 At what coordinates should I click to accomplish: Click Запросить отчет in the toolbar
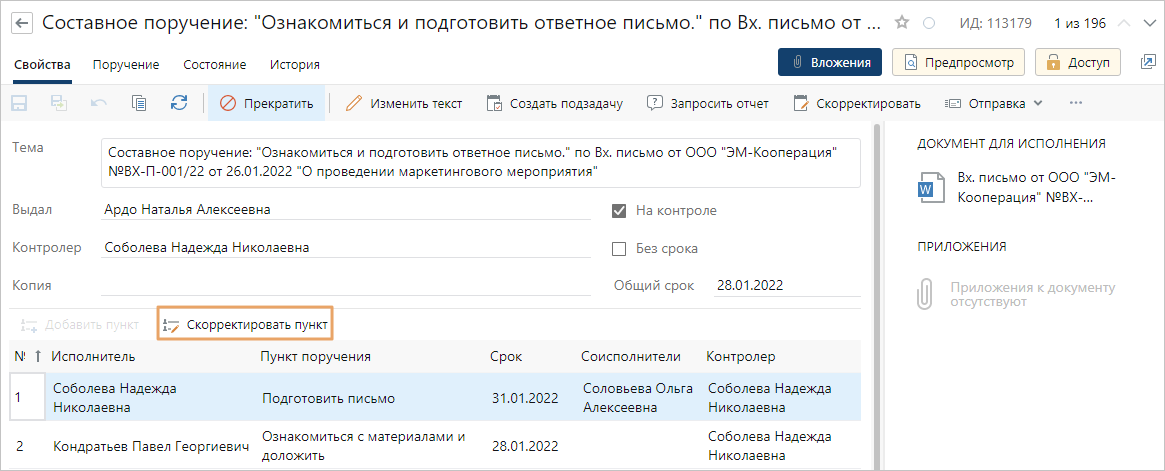[707, 103]
